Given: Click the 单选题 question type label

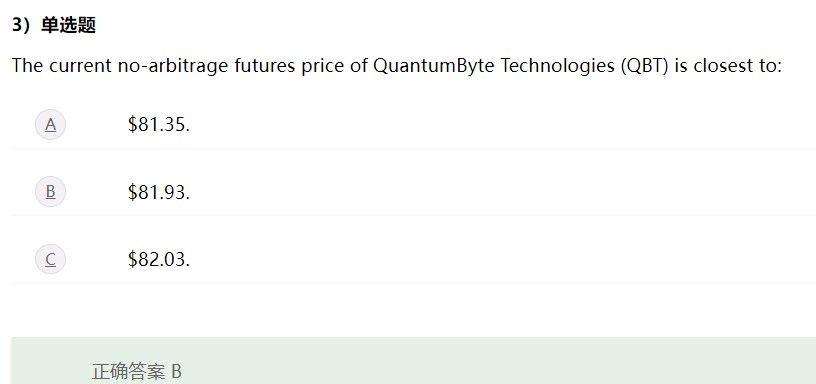Looking at the screenshot, I should 68,25.
